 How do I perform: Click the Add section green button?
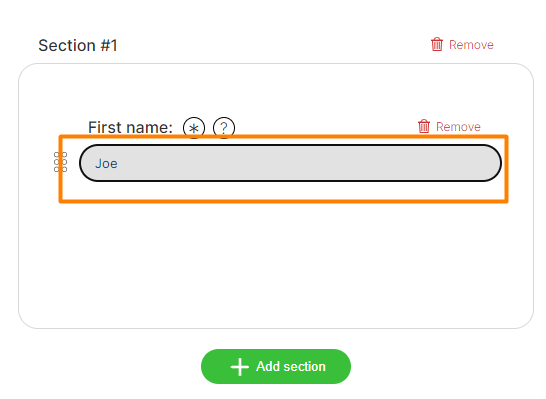276,367
